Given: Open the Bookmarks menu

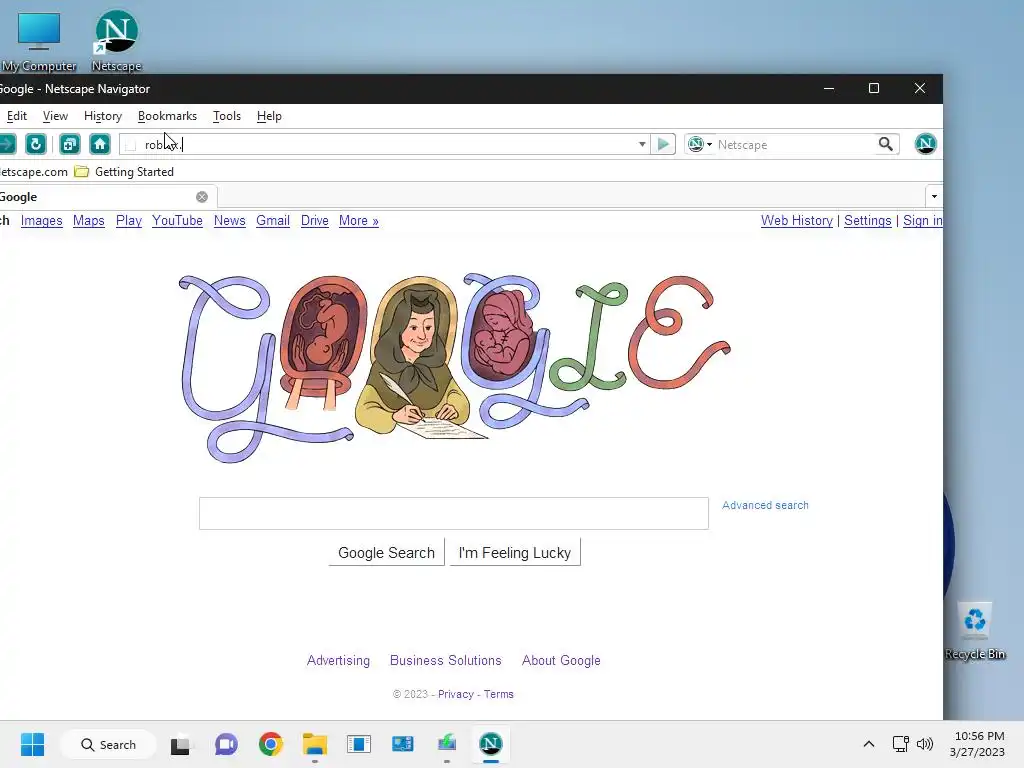Looking at the screenshot, I should (167, 116).
